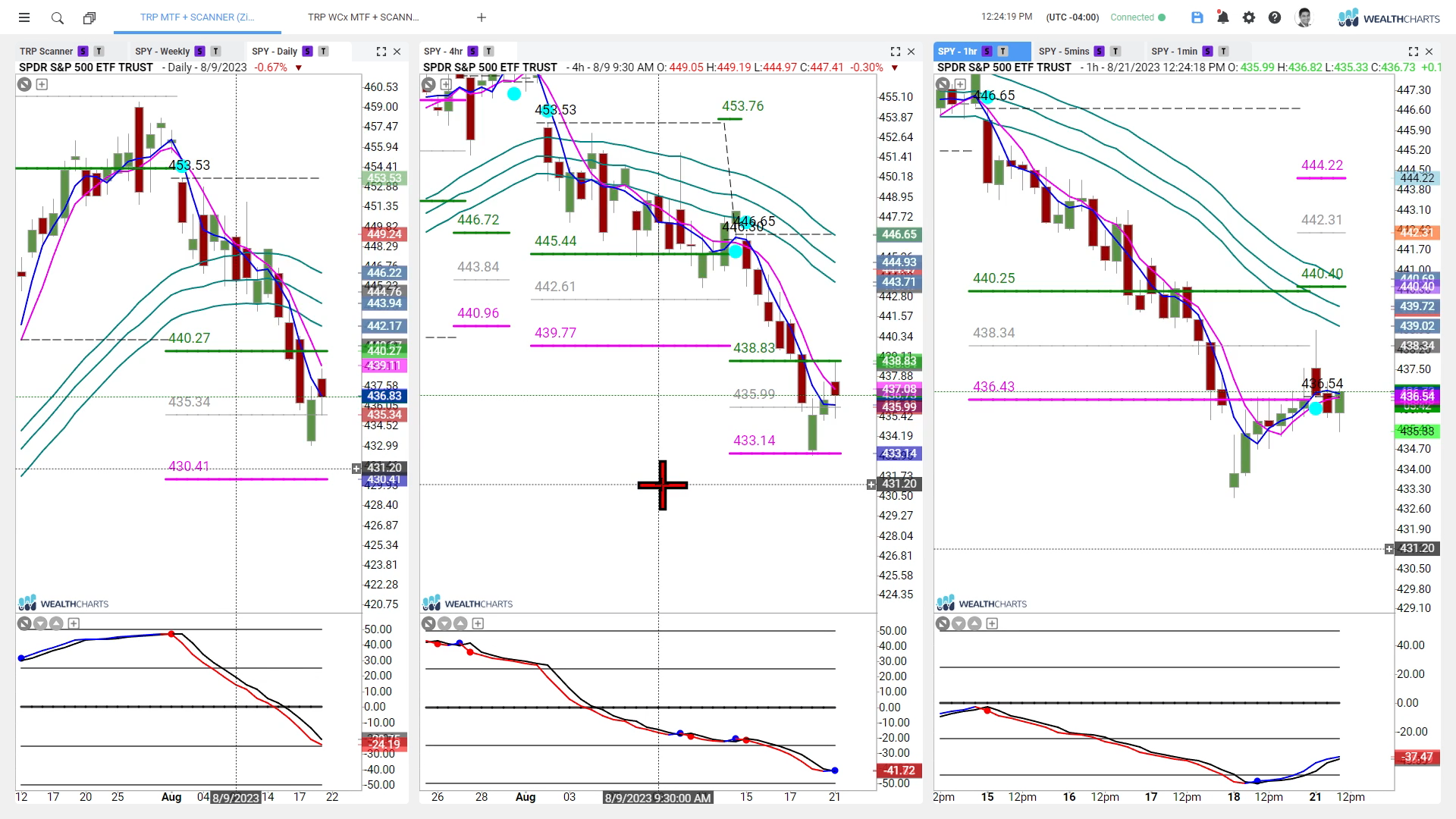This screenshot has height=819, width=1456.
Task: Click the (UTC -04:00) timezone selector
Action: click(1072, 17)
